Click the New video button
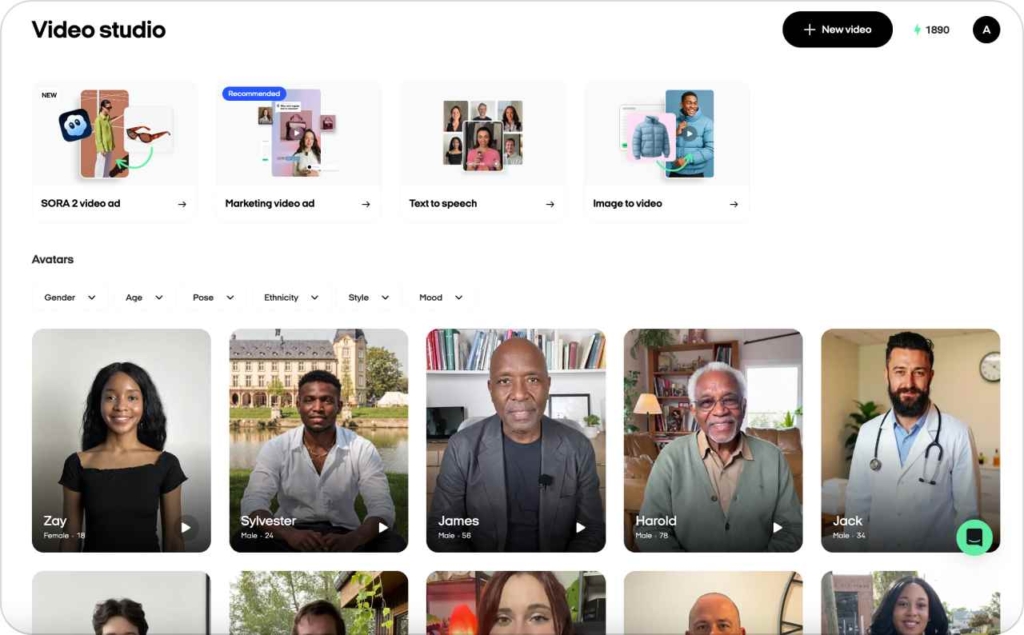The image size is (1024, 635). coord(837,30)
